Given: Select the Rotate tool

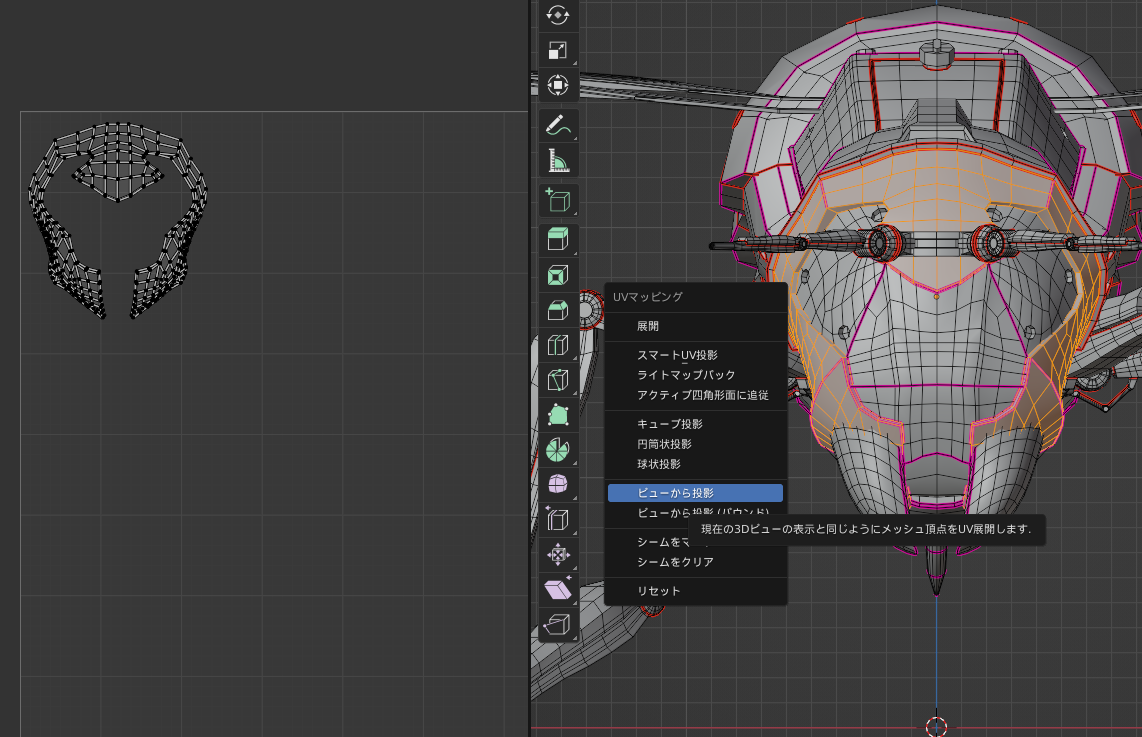Looking at the screenshot, I should coord(558,14).
